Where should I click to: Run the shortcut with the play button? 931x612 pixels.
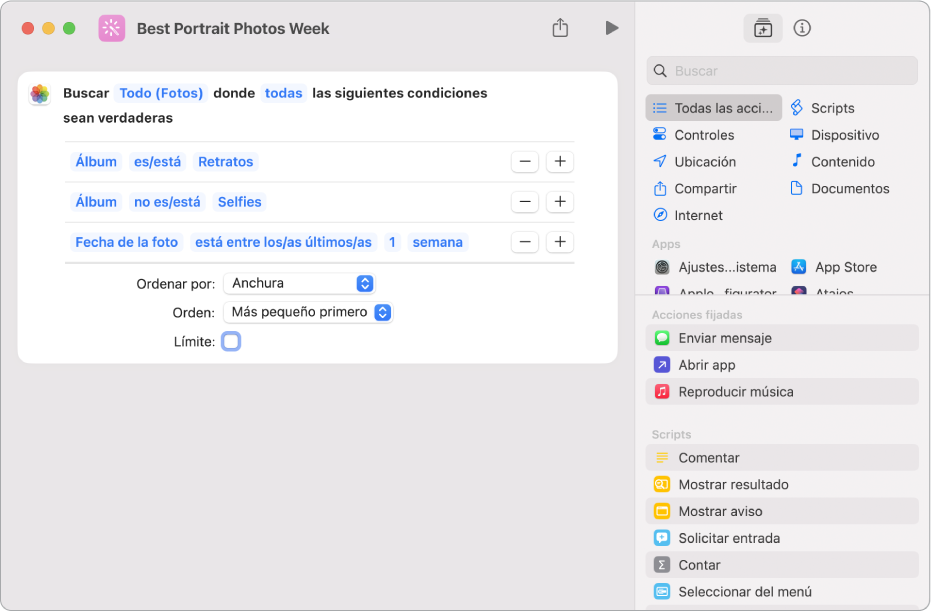click(x=612, y=28)
